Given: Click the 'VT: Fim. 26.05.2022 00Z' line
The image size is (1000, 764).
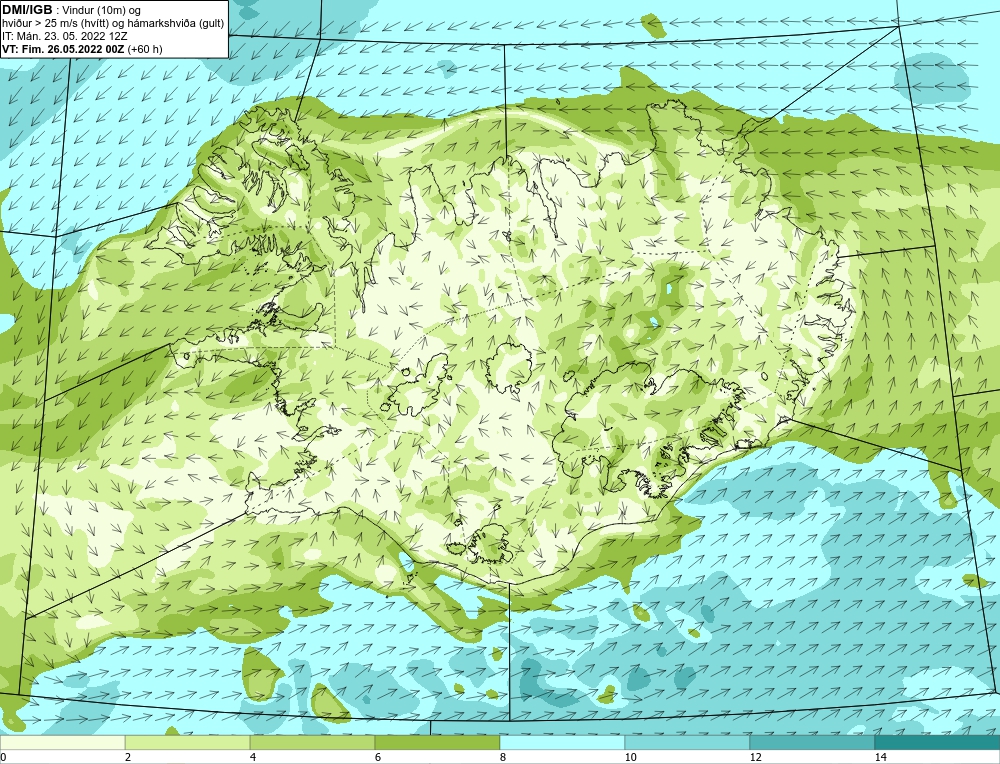Looking at the screenshot, I should click(82, 49).
